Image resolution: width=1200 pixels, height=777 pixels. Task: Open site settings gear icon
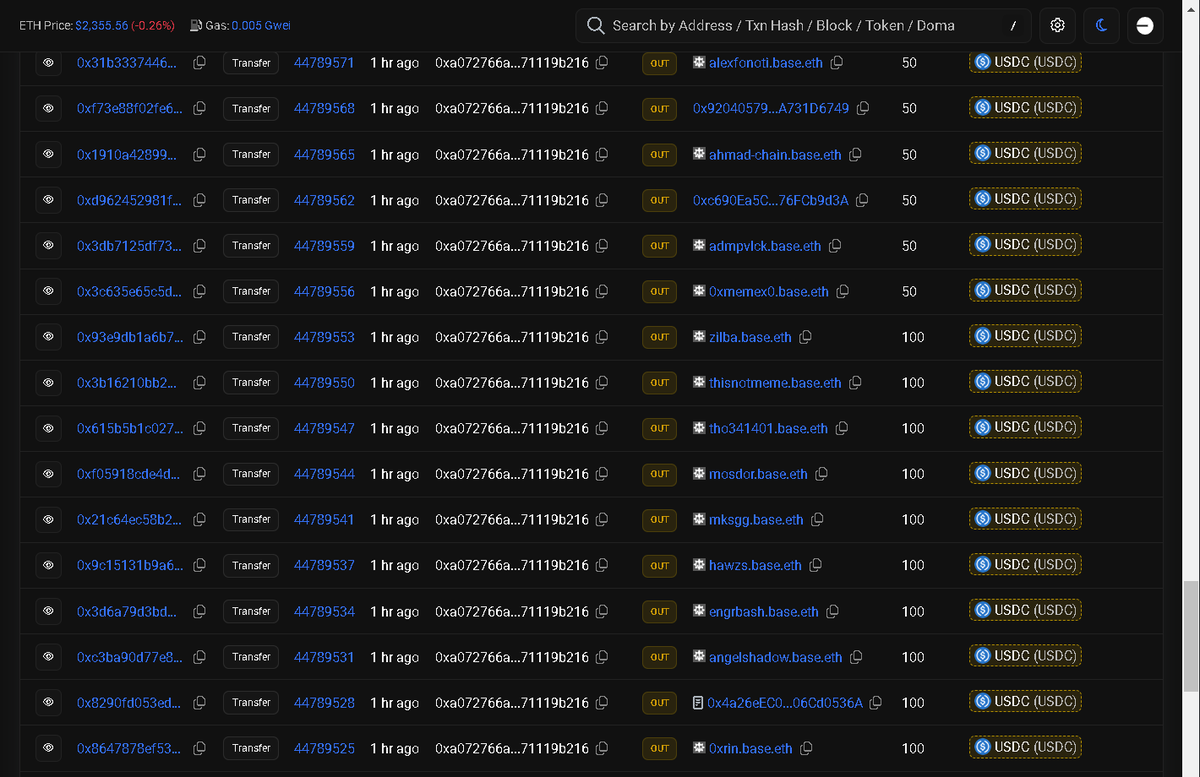[1057, 25]
